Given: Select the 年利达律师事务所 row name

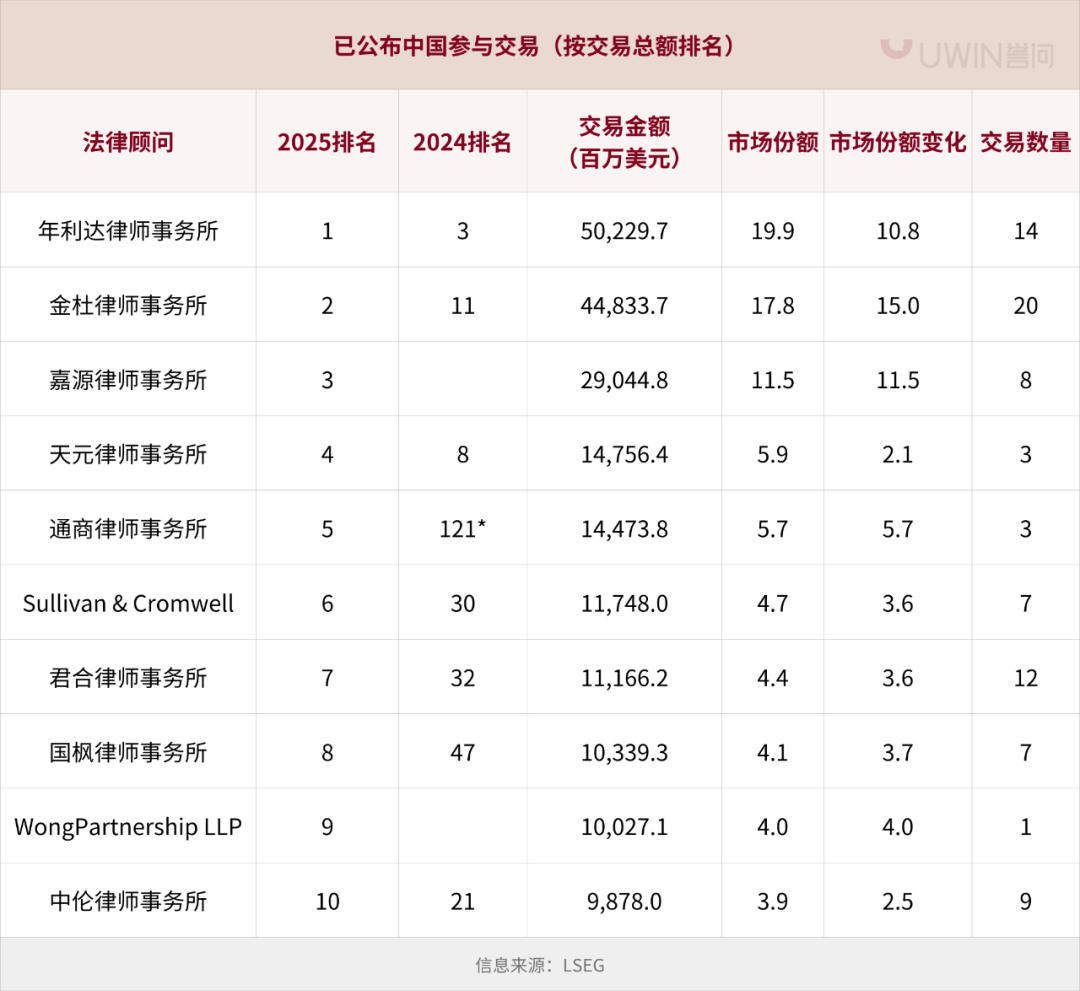Looking at the screenshot, I should [128, 231].
